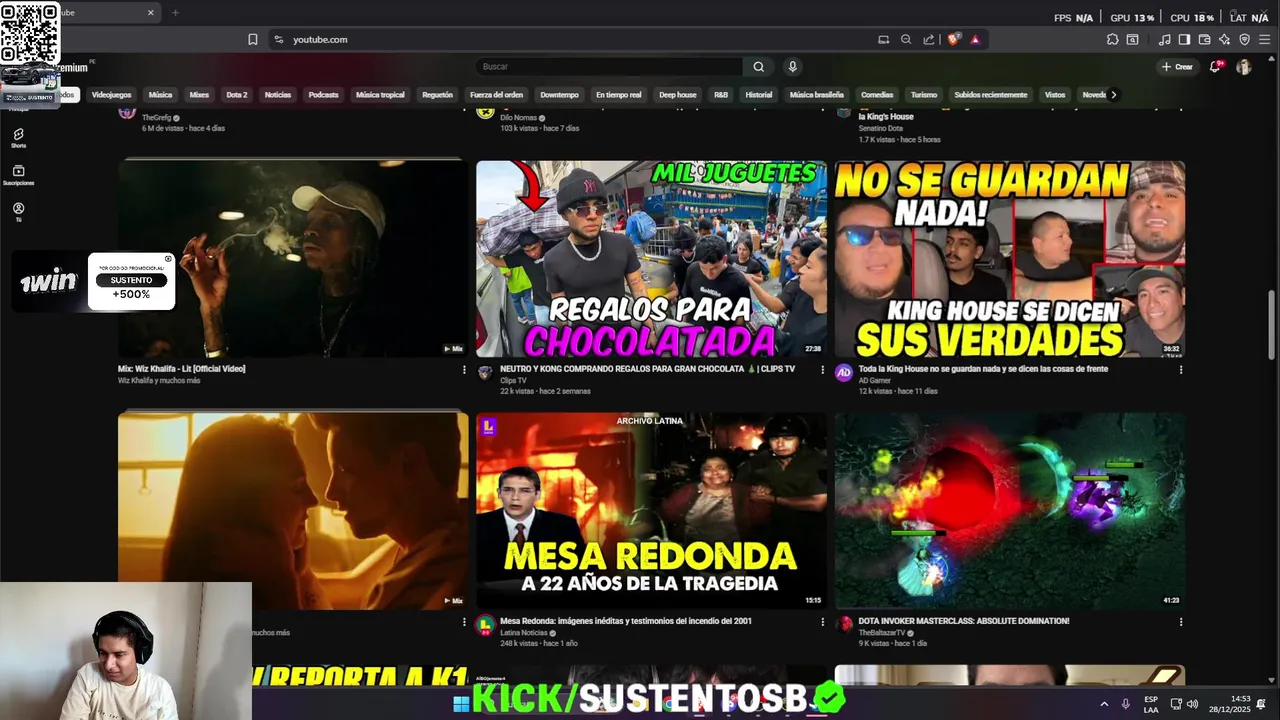Select the Podcasts category chip
The width and height of the screenshot is (1280, 720).
(323, 95)
